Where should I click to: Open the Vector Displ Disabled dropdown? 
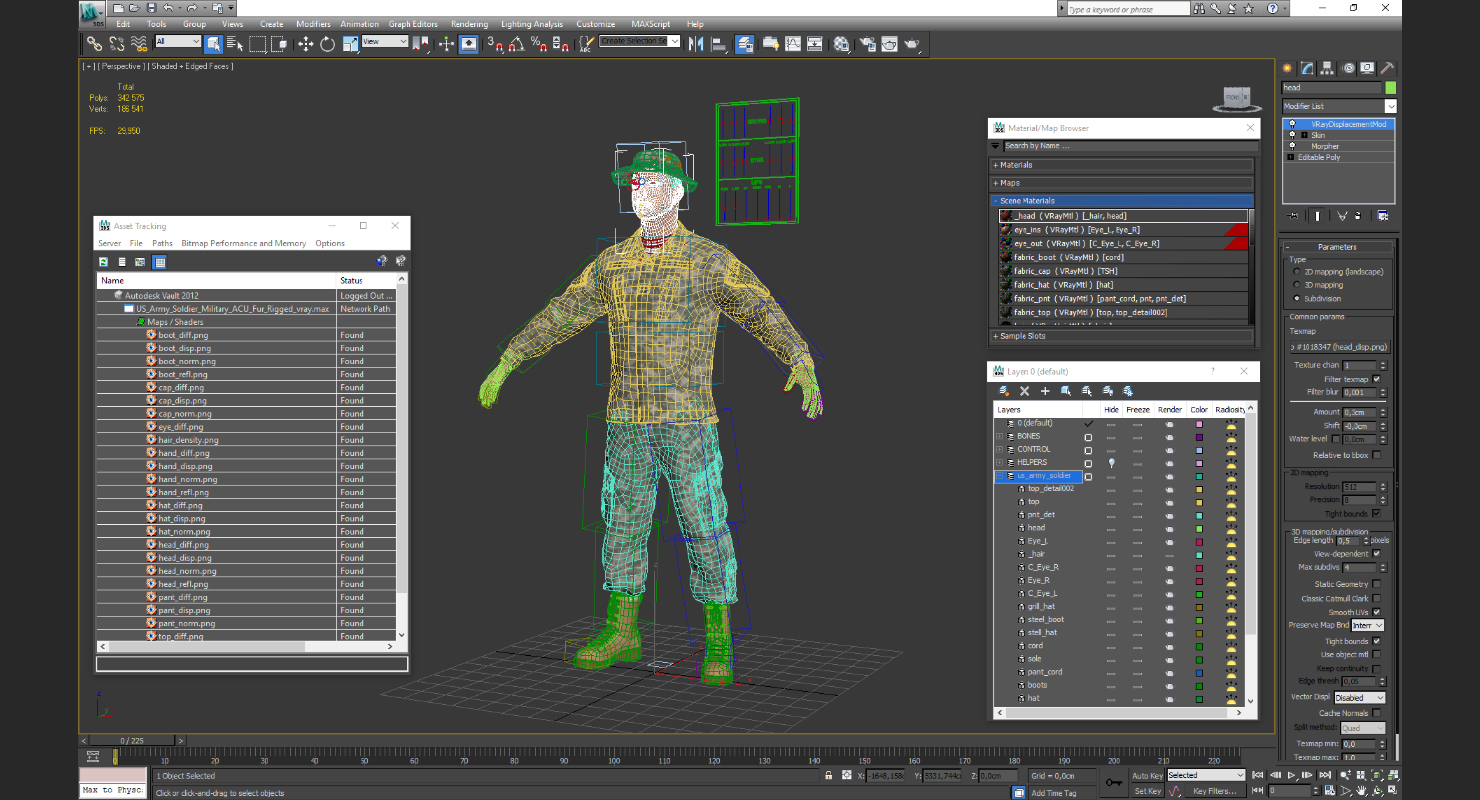(1360, 698)
